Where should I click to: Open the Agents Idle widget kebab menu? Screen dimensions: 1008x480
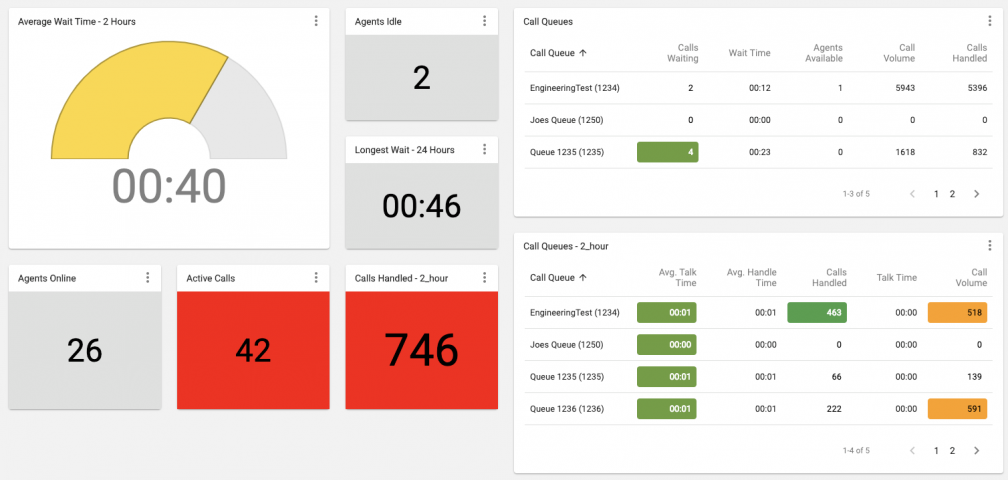click(484, 21)
